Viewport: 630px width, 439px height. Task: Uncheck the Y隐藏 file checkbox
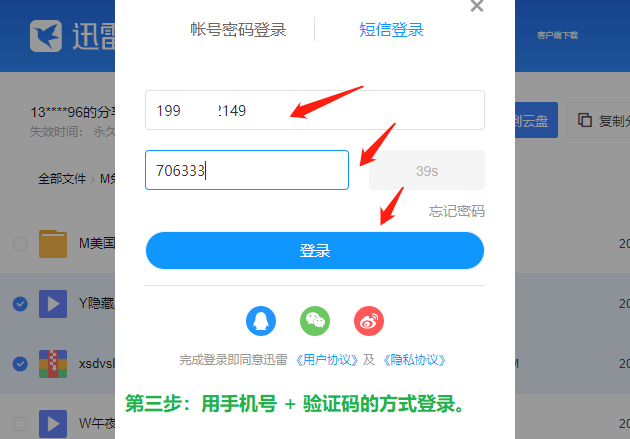click(20, 304)
